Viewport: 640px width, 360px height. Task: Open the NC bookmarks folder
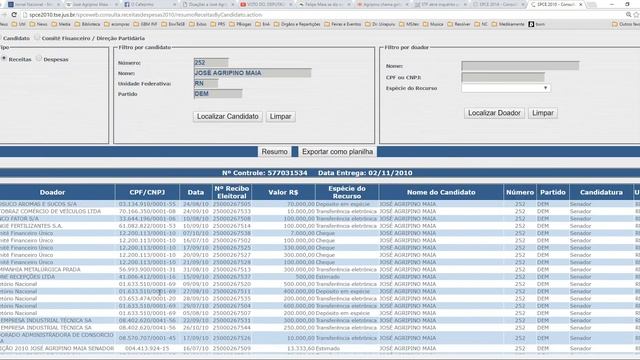pos(481,24)
